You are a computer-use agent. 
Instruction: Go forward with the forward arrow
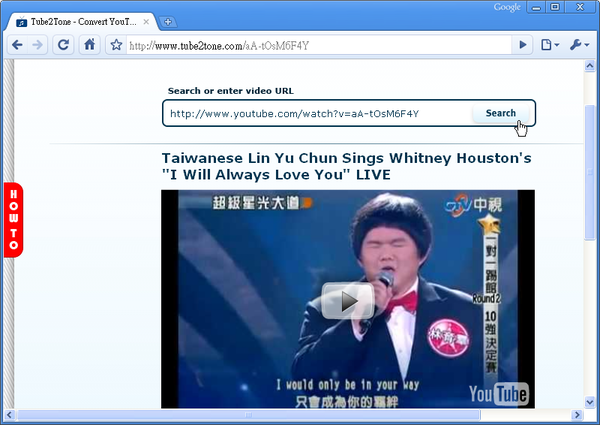(x=38, y=45)
